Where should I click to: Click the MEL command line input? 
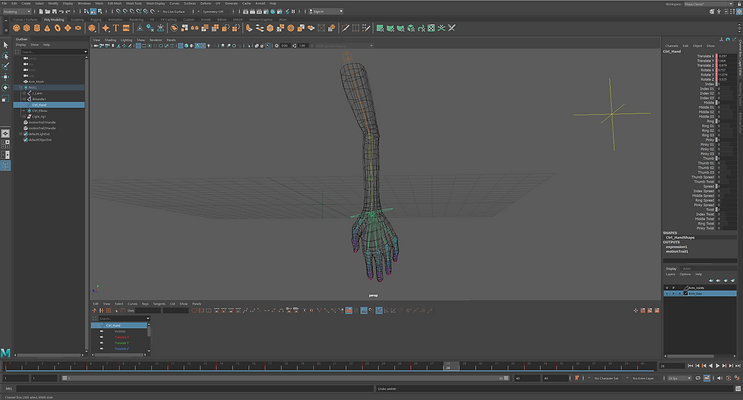(x=194, y=389)
